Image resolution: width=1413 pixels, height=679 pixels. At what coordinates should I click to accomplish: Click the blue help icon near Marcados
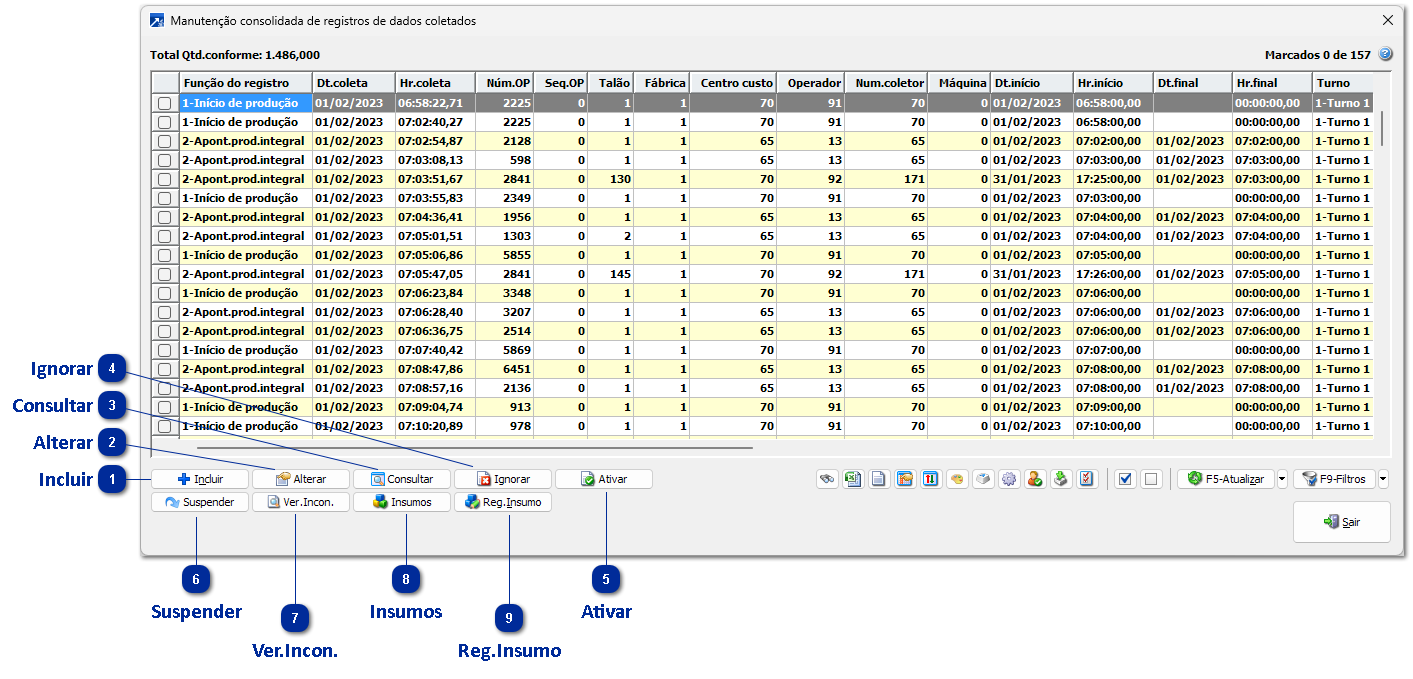(x=1385, y=55)
